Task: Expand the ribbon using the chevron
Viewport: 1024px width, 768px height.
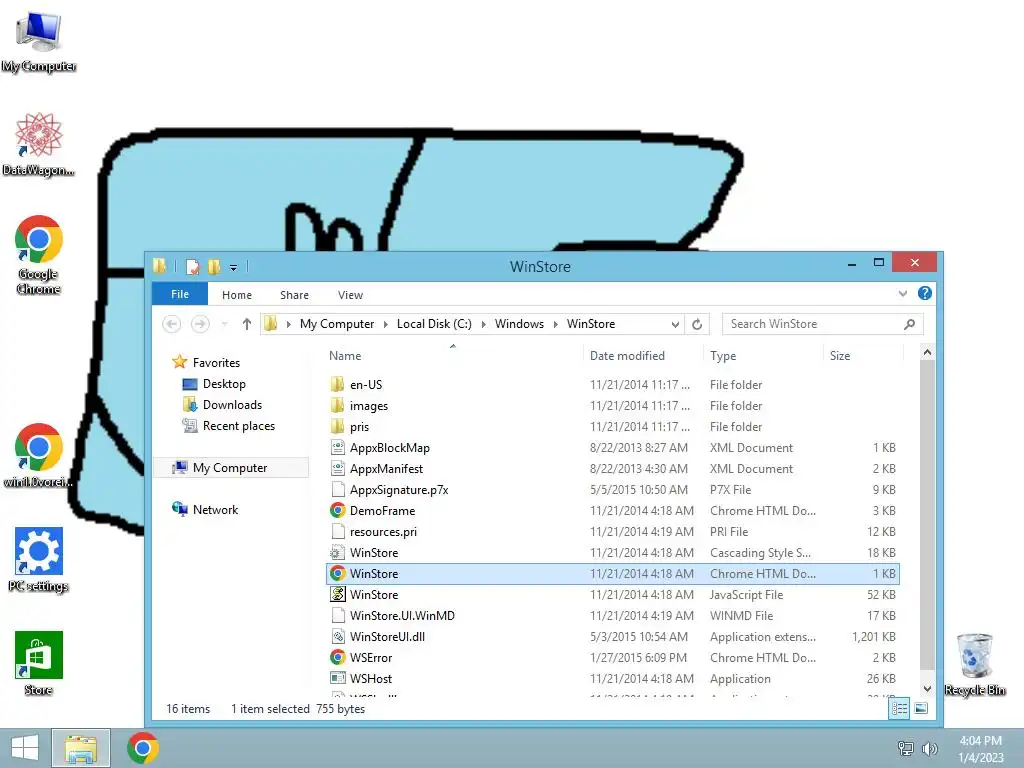Action: (x=903, y=293)
